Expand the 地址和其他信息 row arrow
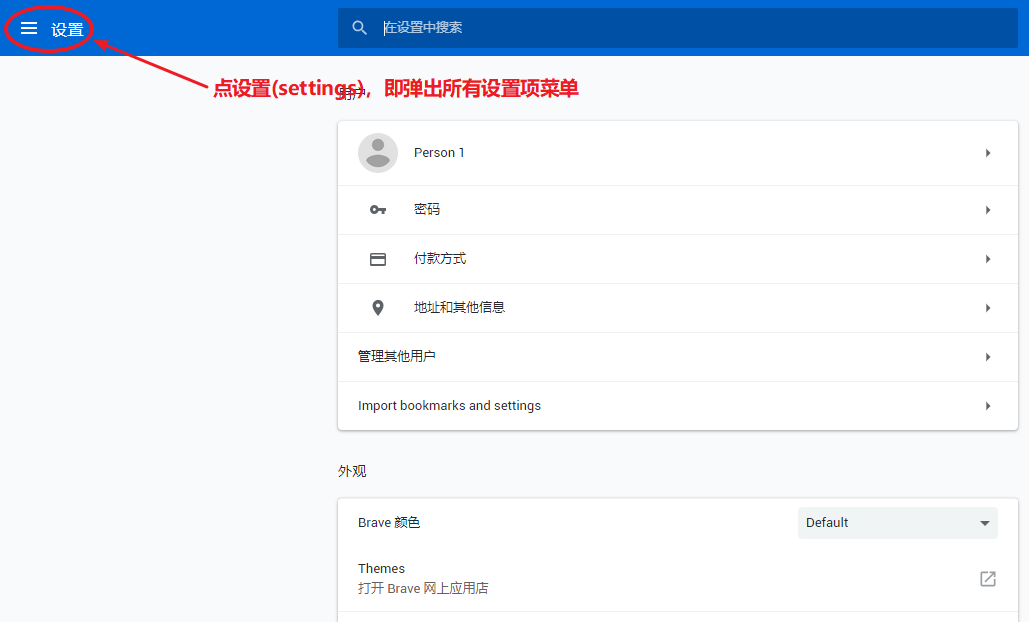1029x622 pixels. coord(988,308)
